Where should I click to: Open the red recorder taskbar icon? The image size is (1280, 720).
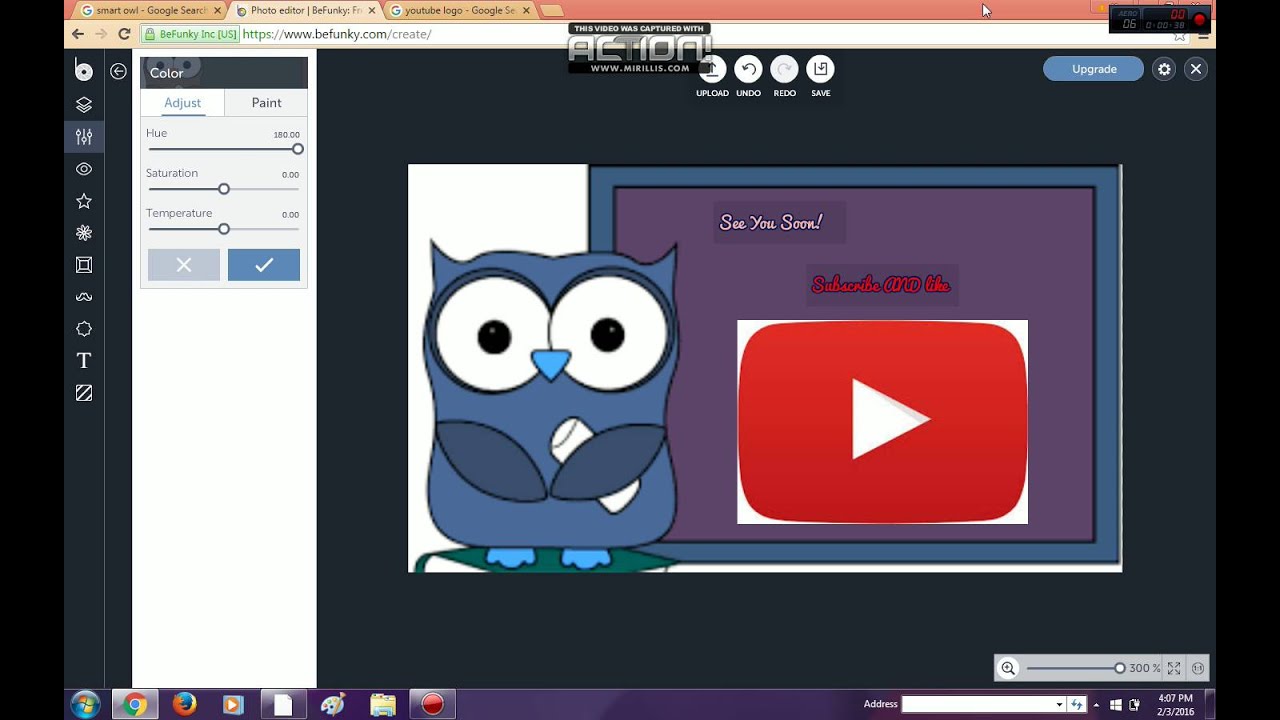coord(432,705)
